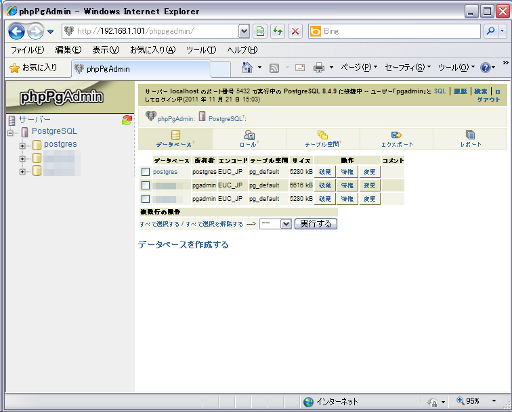Click the blue Help question mark icon
This screenshot has width=512, height=412.
tap(485, 68)
